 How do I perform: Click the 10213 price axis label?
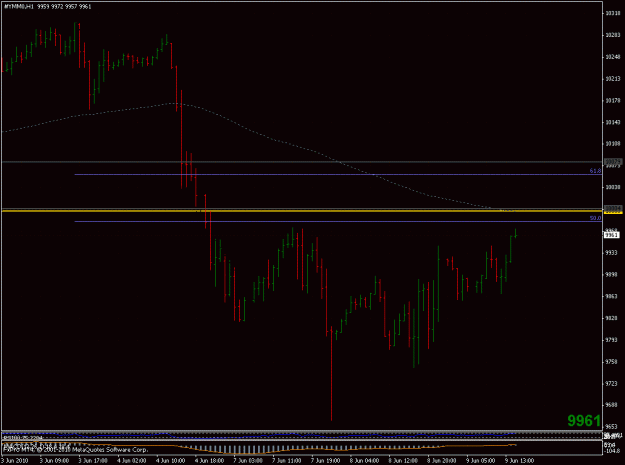(x=612, y=79)
